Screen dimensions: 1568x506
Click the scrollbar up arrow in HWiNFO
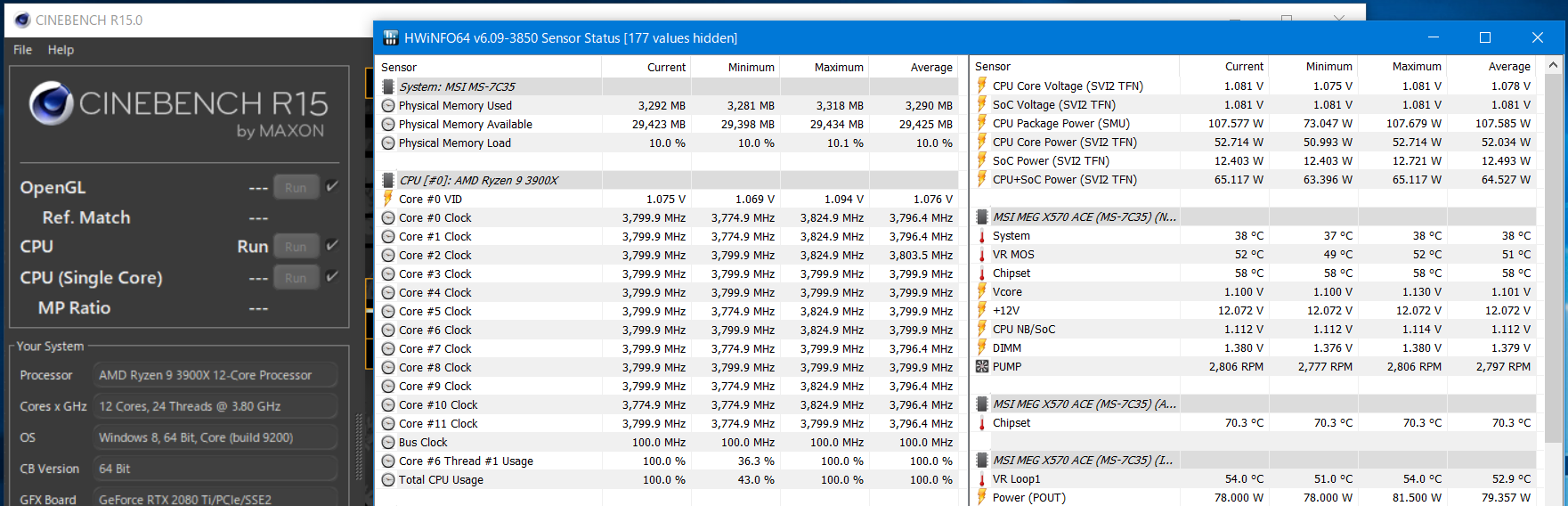pyautogui.click(x=1554, y=65)
